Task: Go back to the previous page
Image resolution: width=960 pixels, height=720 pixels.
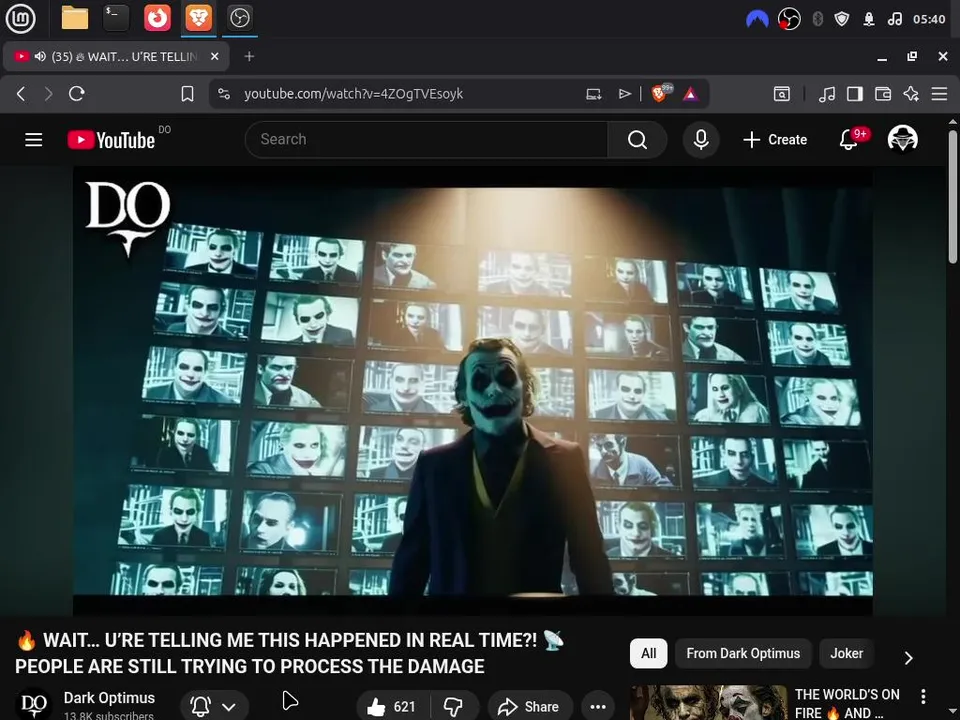Action: (x=21, y=94)
